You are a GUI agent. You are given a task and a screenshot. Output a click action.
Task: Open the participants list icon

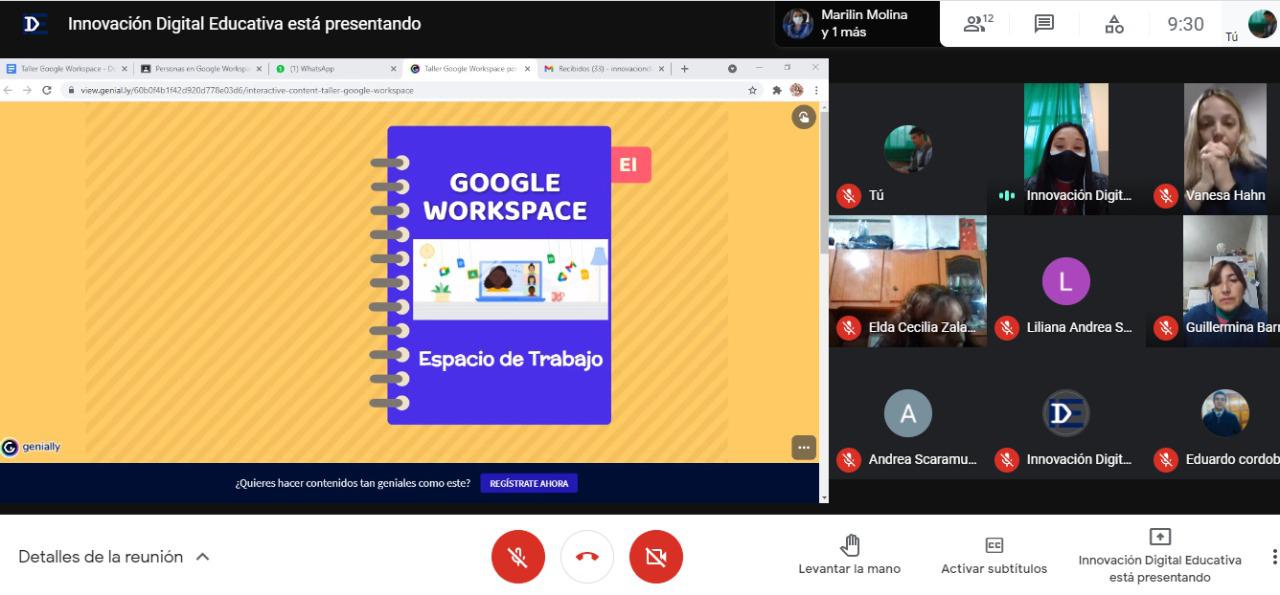click(977, 24)
